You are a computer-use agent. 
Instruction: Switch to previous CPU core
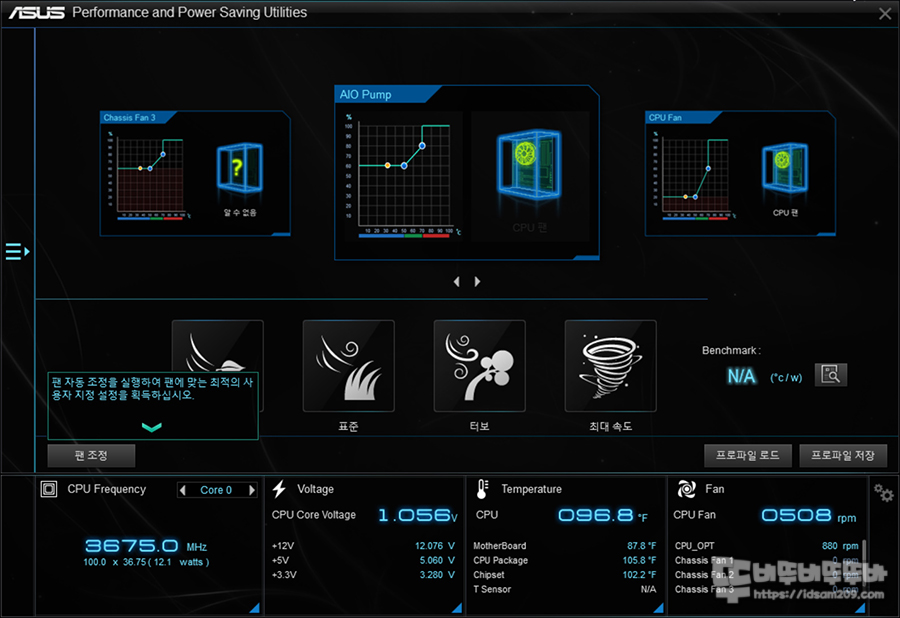[183, 490]
